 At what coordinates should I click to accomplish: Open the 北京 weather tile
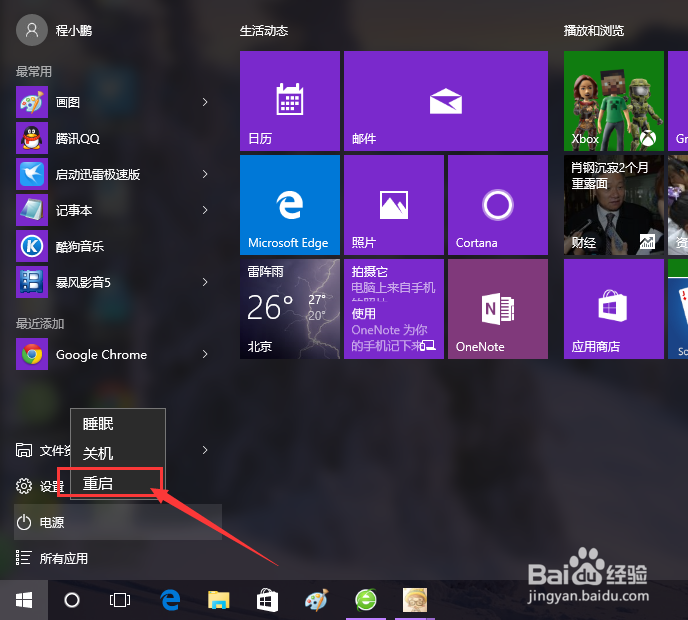290,309
